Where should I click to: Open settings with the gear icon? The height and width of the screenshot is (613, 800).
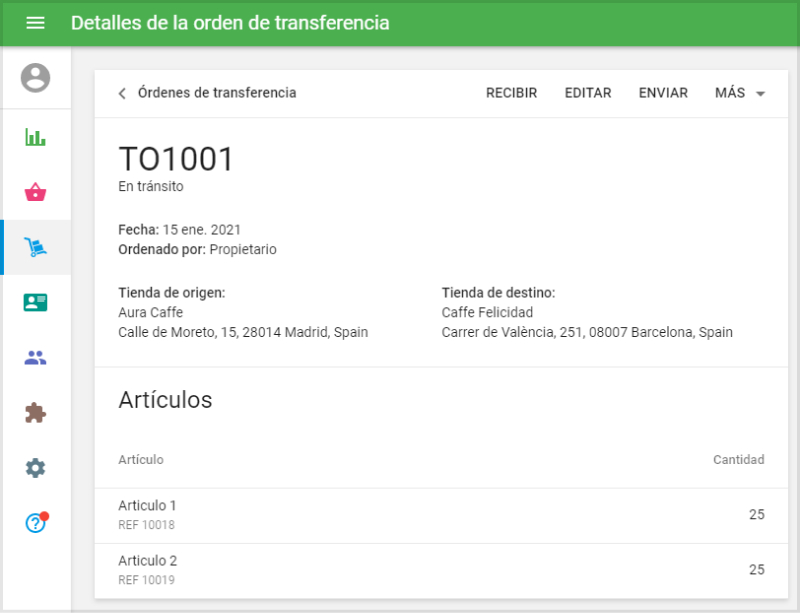[x=35, y=466]
